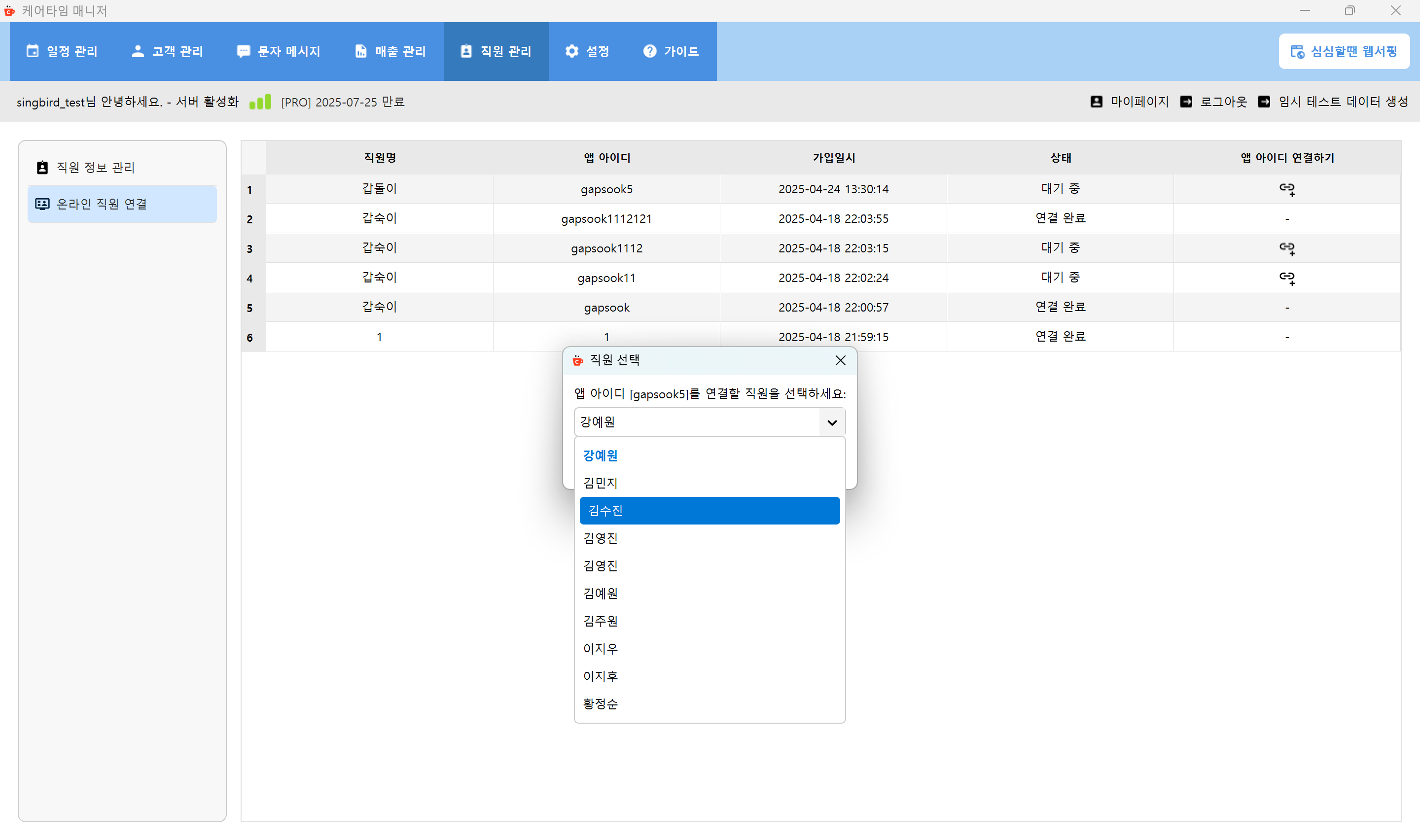The height and width of the screenshot is (840, 1420).
Task: Select 김민지 from the dropdown list
Action: (600, 483)
